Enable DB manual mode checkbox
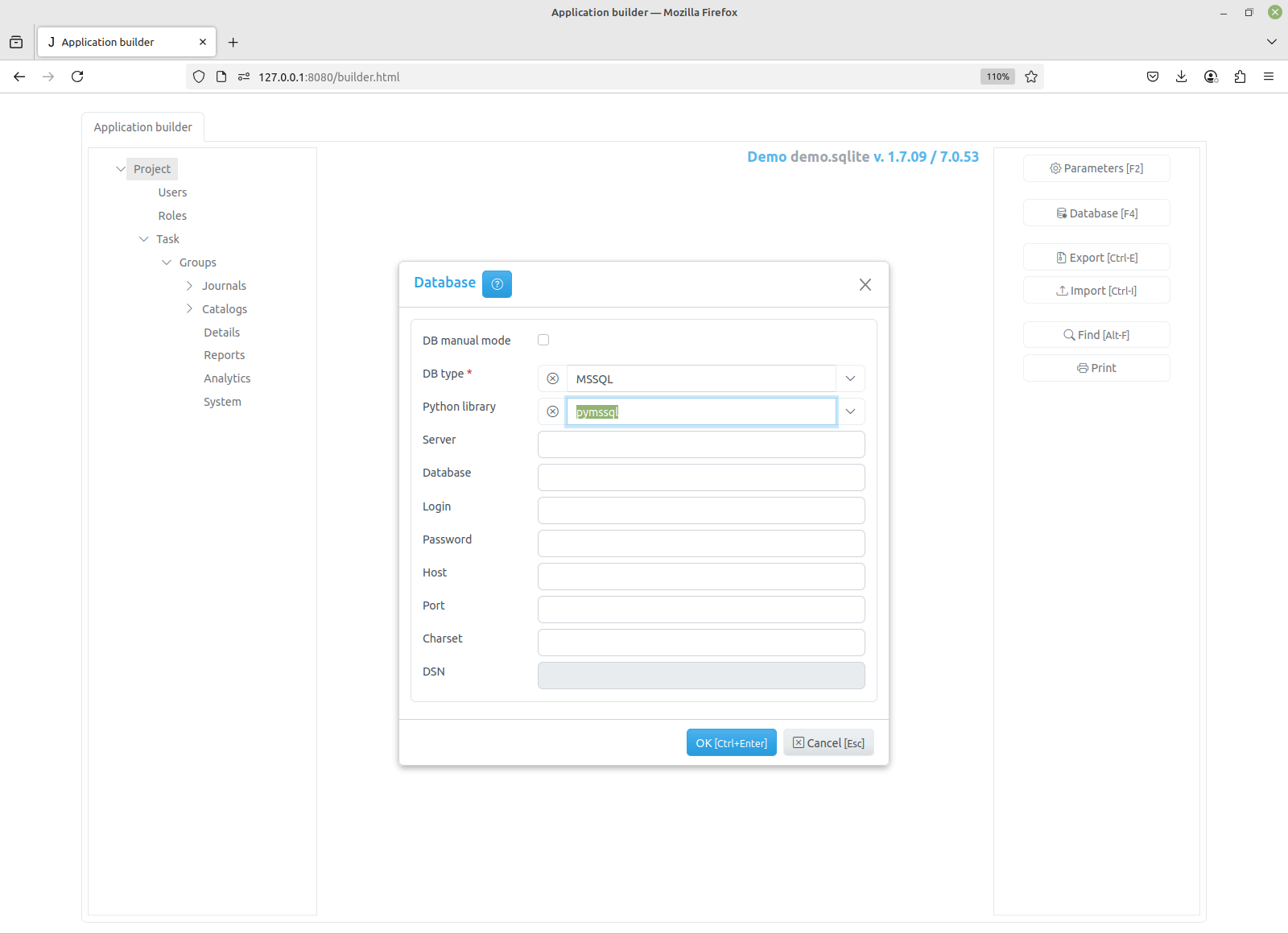 pos(543,340)
